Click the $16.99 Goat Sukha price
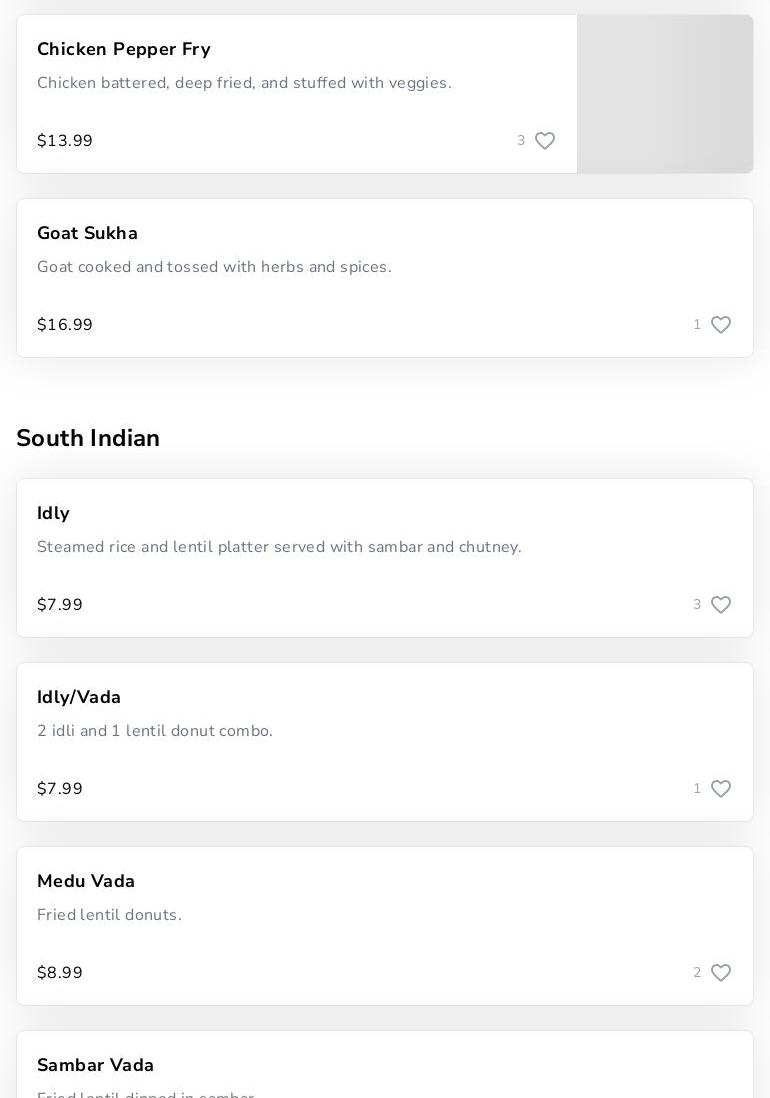This screenshot has height=1098, width=770. click(65, 325)
